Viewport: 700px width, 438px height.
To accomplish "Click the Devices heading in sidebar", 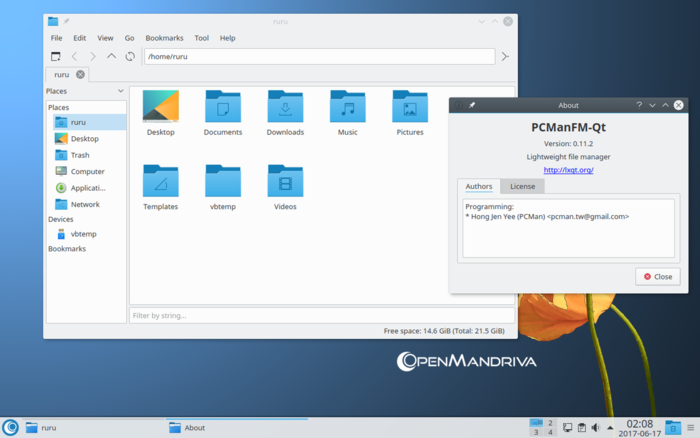I will pos(61,219).
